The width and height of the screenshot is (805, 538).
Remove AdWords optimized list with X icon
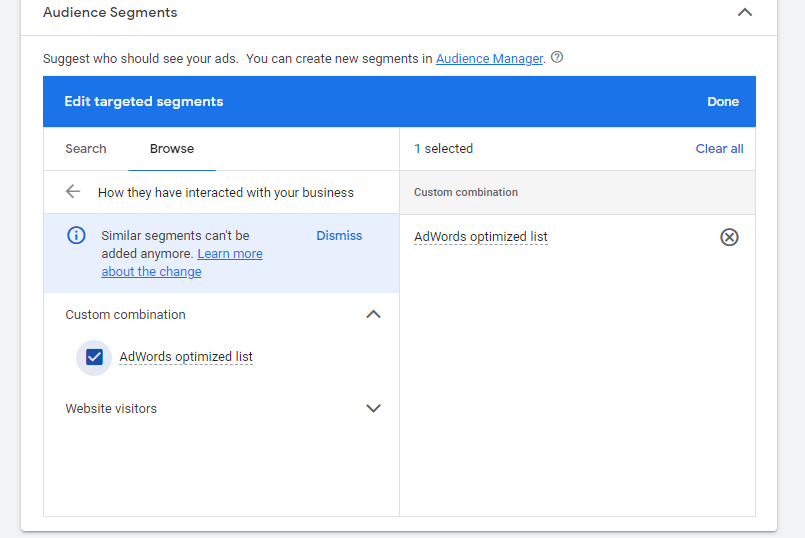[x=729, y=237]
